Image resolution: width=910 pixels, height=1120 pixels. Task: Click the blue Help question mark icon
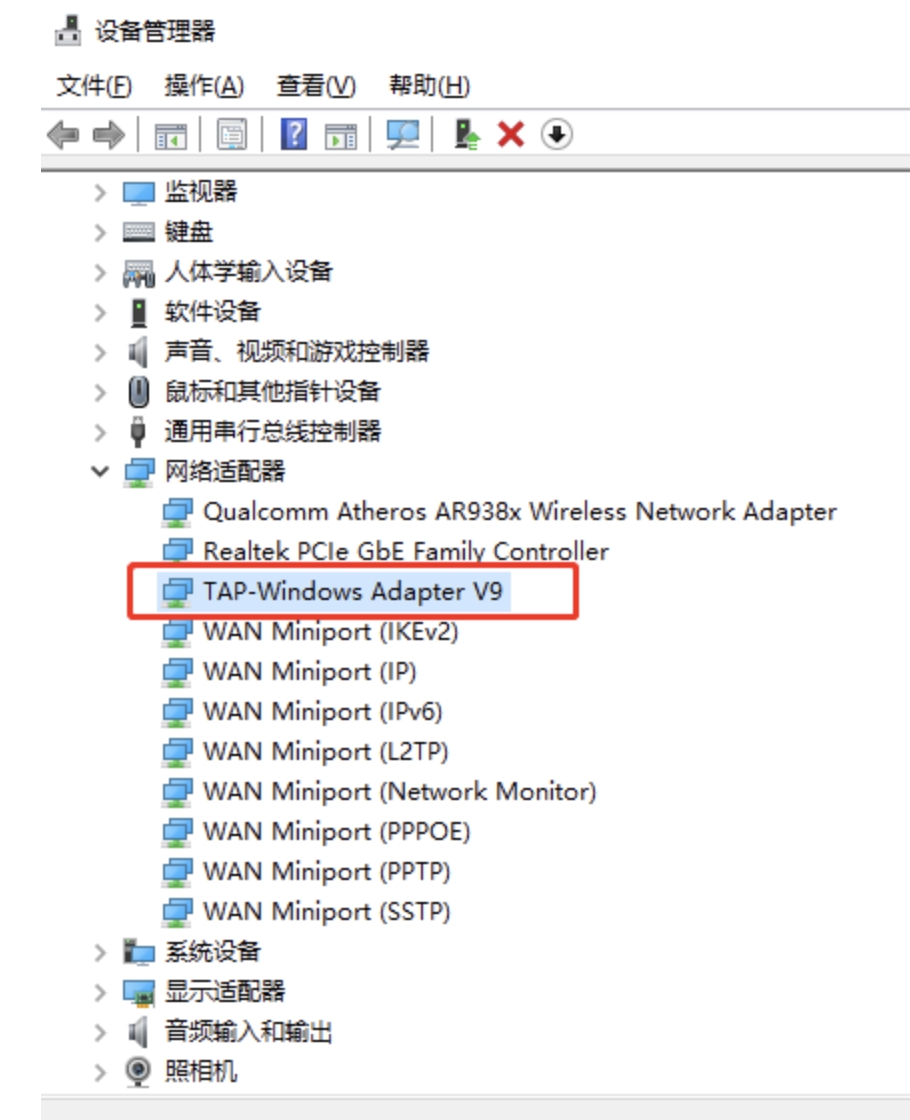294,134
